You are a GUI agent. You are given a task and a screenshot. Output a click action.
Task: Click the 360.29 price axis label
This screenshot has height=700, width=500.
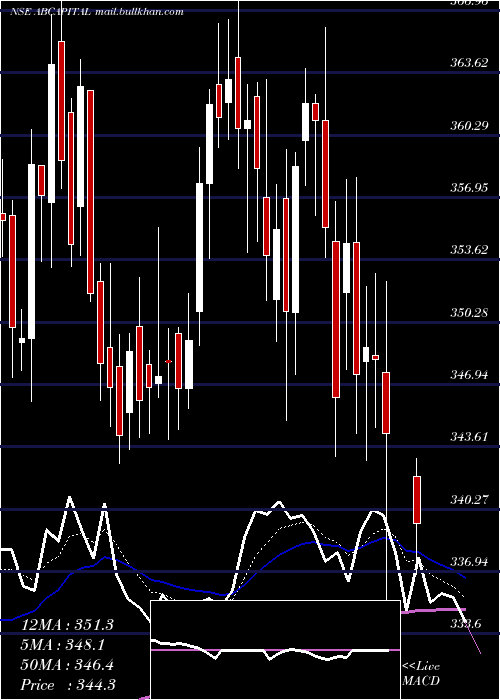point(469,126)
